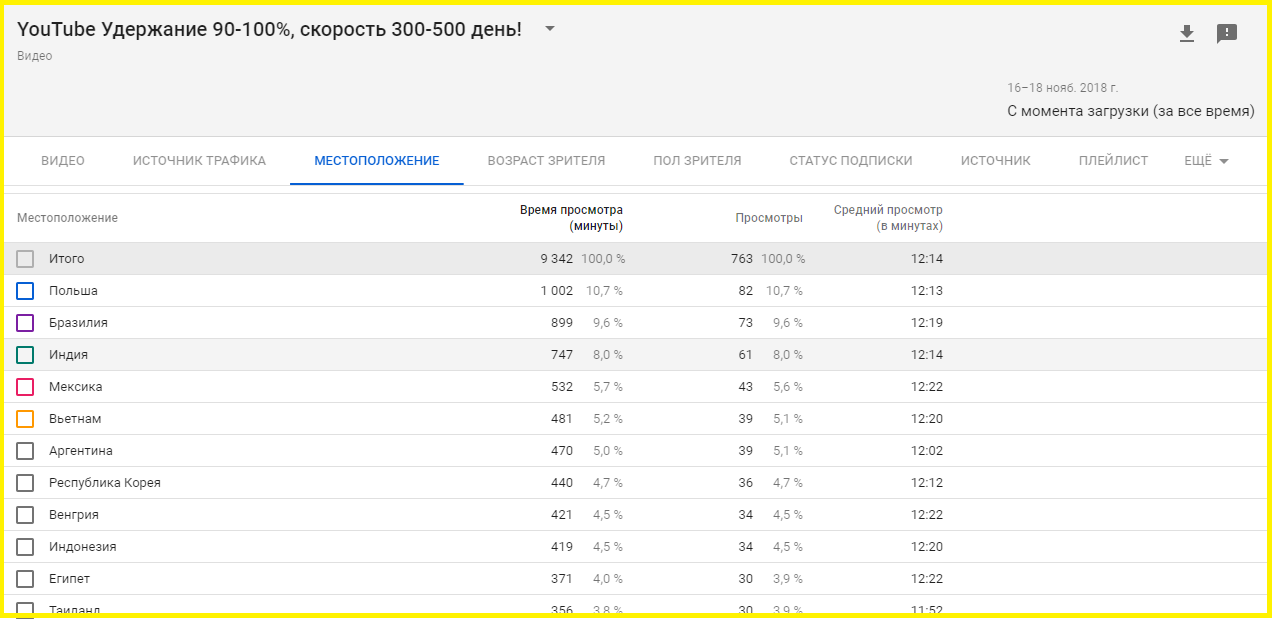Screen dimensions: 1272x619
Task: Open the Венгрия location link
Action: tap(74, 515)
